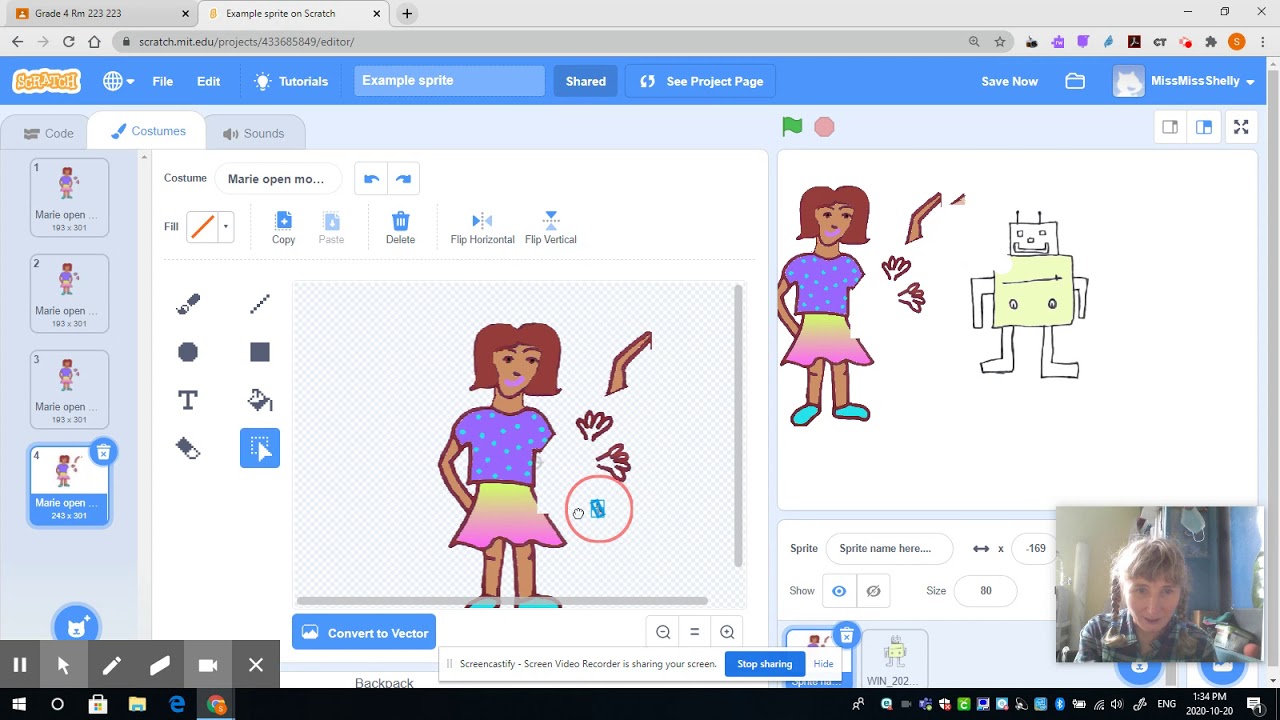1280x720 pixels.
Task: Select the Line drawing tool
Action: coord(260,304)
